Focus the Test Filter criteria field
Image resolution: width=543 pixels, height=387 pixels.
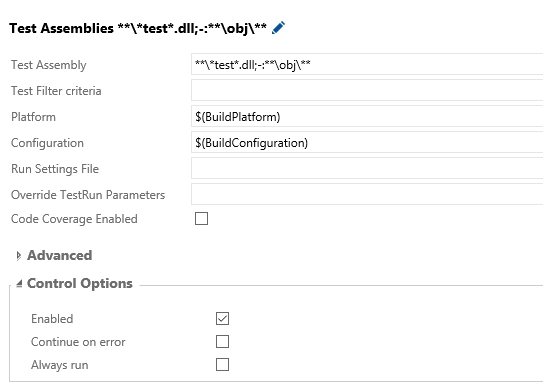367,90
